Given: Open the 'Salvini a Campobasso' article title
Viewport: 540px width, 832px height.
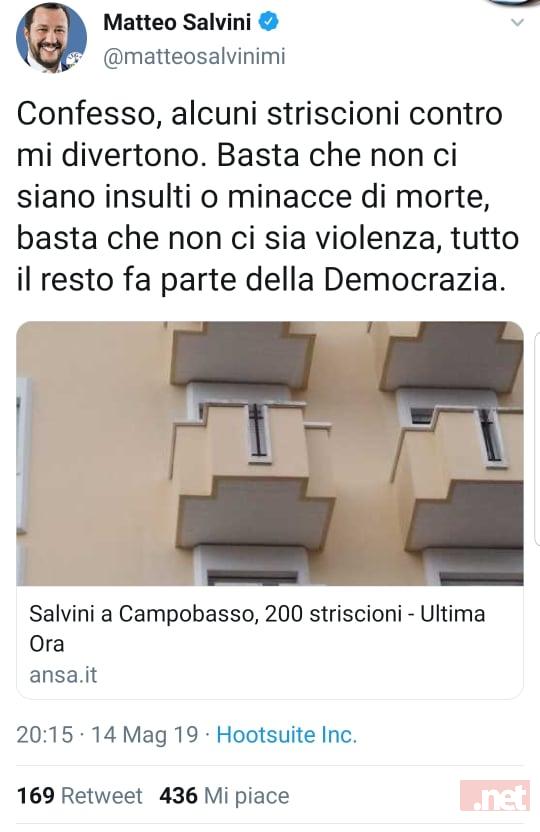Looking at the screenshot, I should 257,629.
